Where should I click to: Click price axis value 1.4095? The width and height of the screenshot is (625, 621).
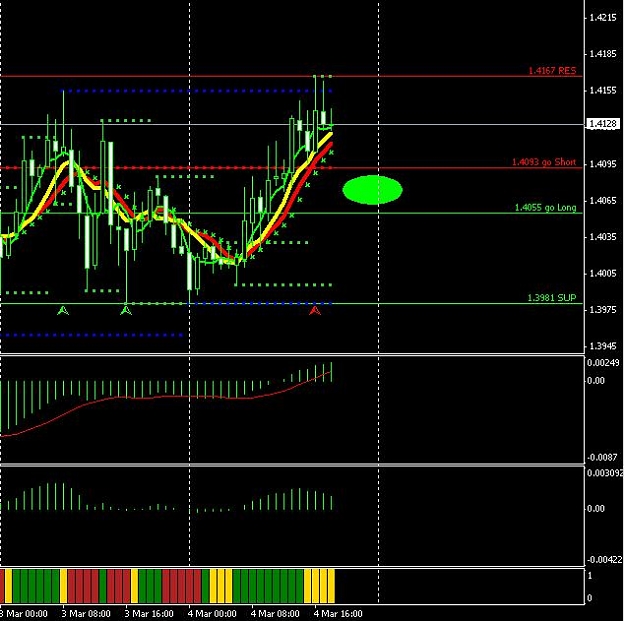pos(602,164)
